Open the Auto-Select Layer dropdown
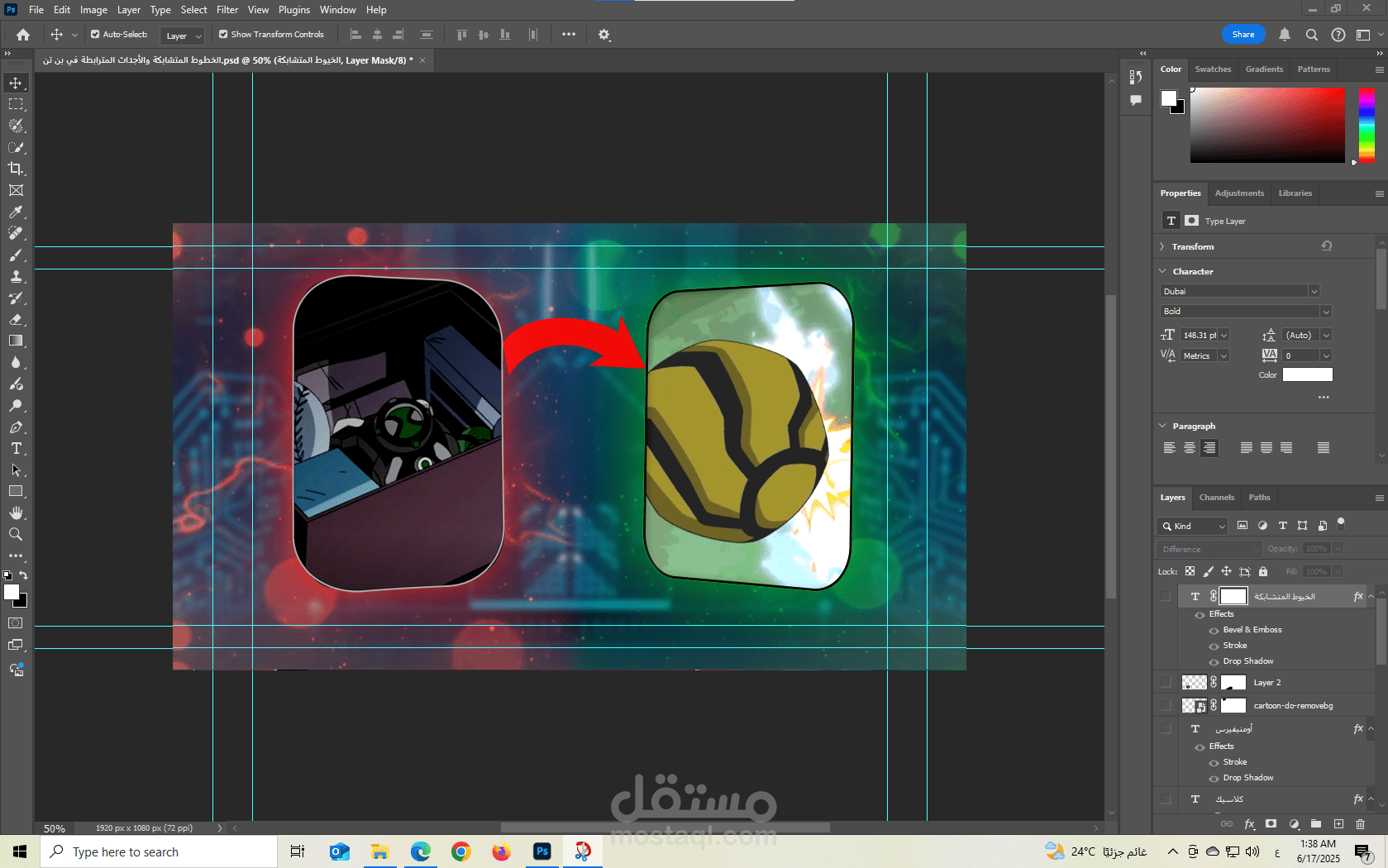Viewport: 1388px width, 868px height. (182, 36)
